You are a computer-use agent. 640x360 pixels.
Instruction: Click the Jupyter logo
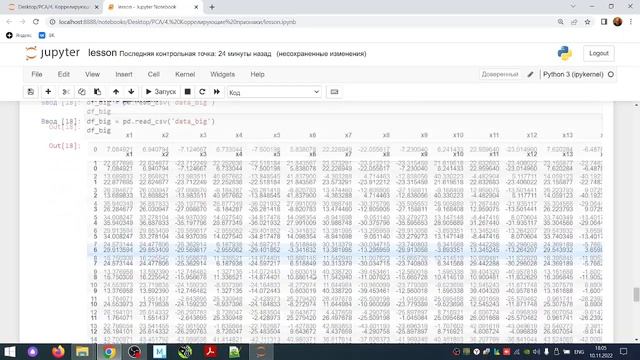pyautogui.click(x=52, y=53)
